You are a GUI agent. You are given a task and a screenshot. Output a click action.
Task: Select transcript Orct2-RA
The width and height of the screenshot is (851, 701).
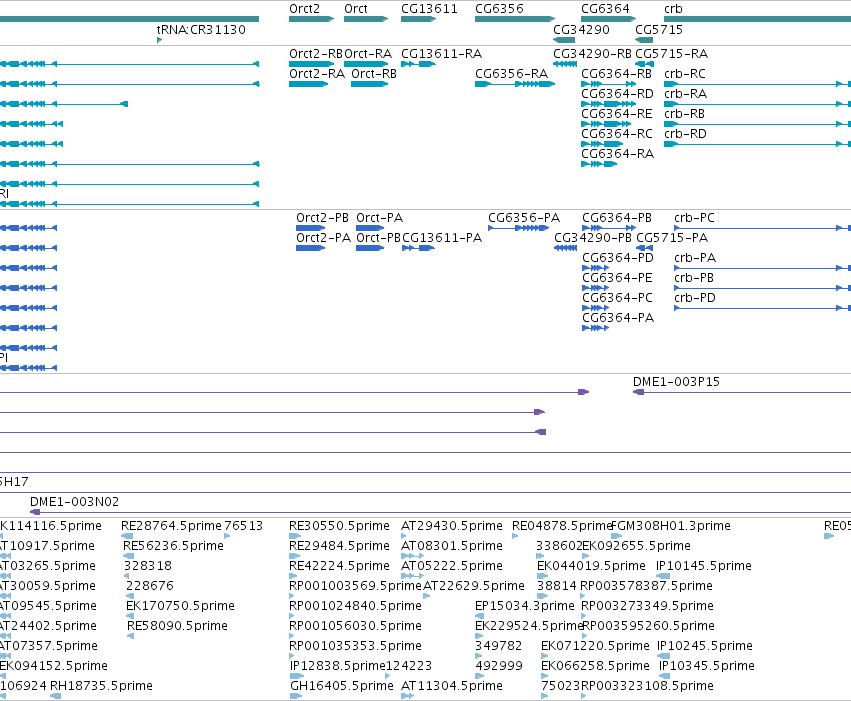[x=309, y=84]
